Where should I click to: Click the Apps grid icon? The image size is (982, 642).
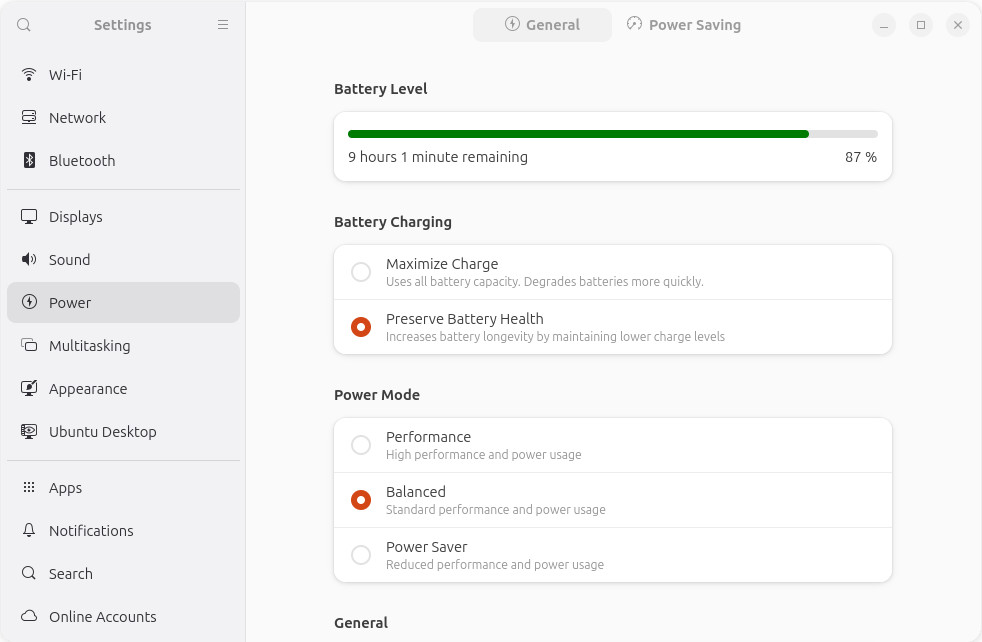pyautogui.click(x=29, y=487)
